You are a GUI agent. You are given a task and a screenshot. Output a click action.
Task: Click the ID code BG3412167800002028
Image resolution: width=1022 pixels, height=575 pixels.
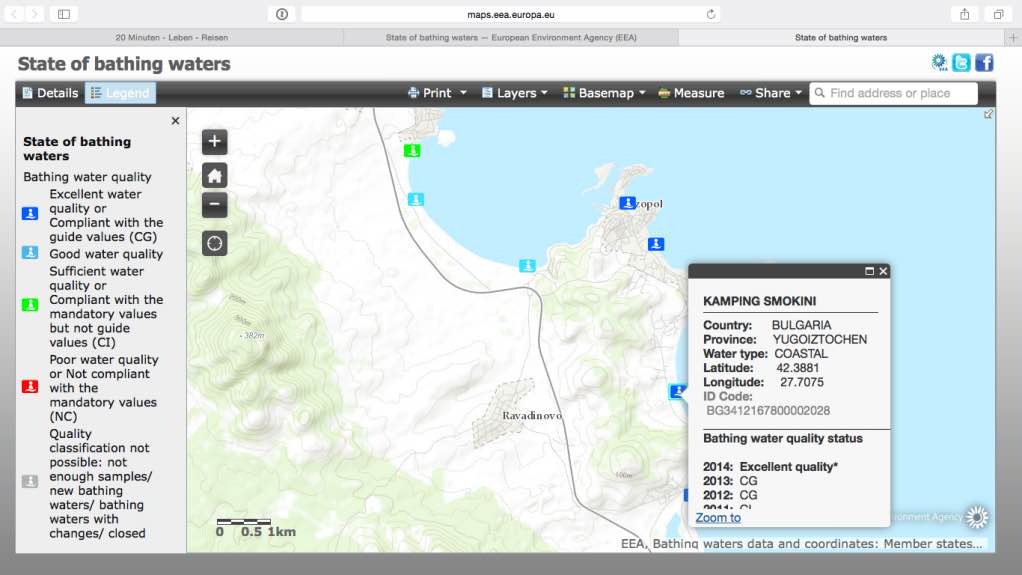point(768,411)
